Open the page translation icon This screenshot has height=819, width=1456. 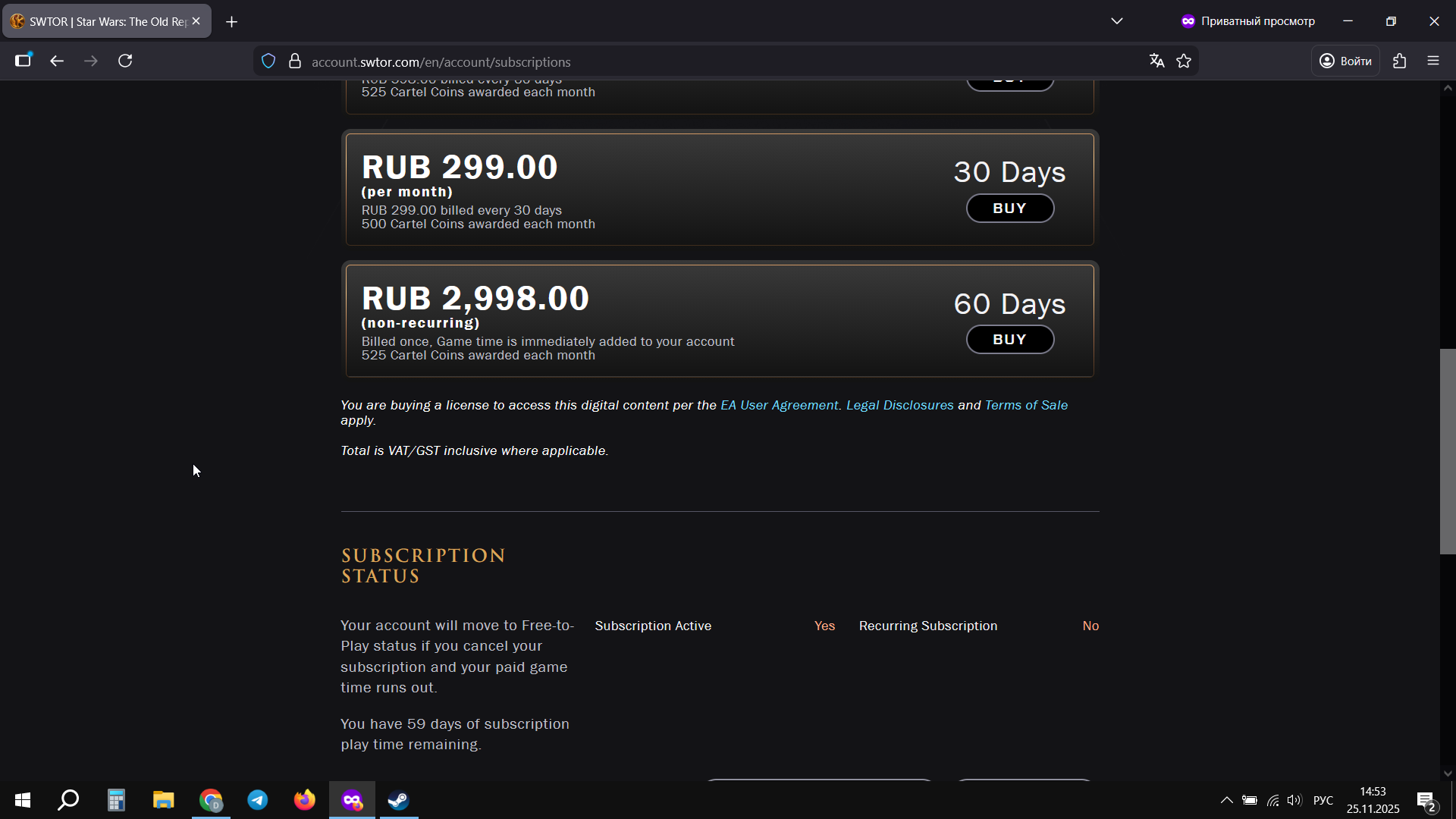click(x=1156, y=61)
